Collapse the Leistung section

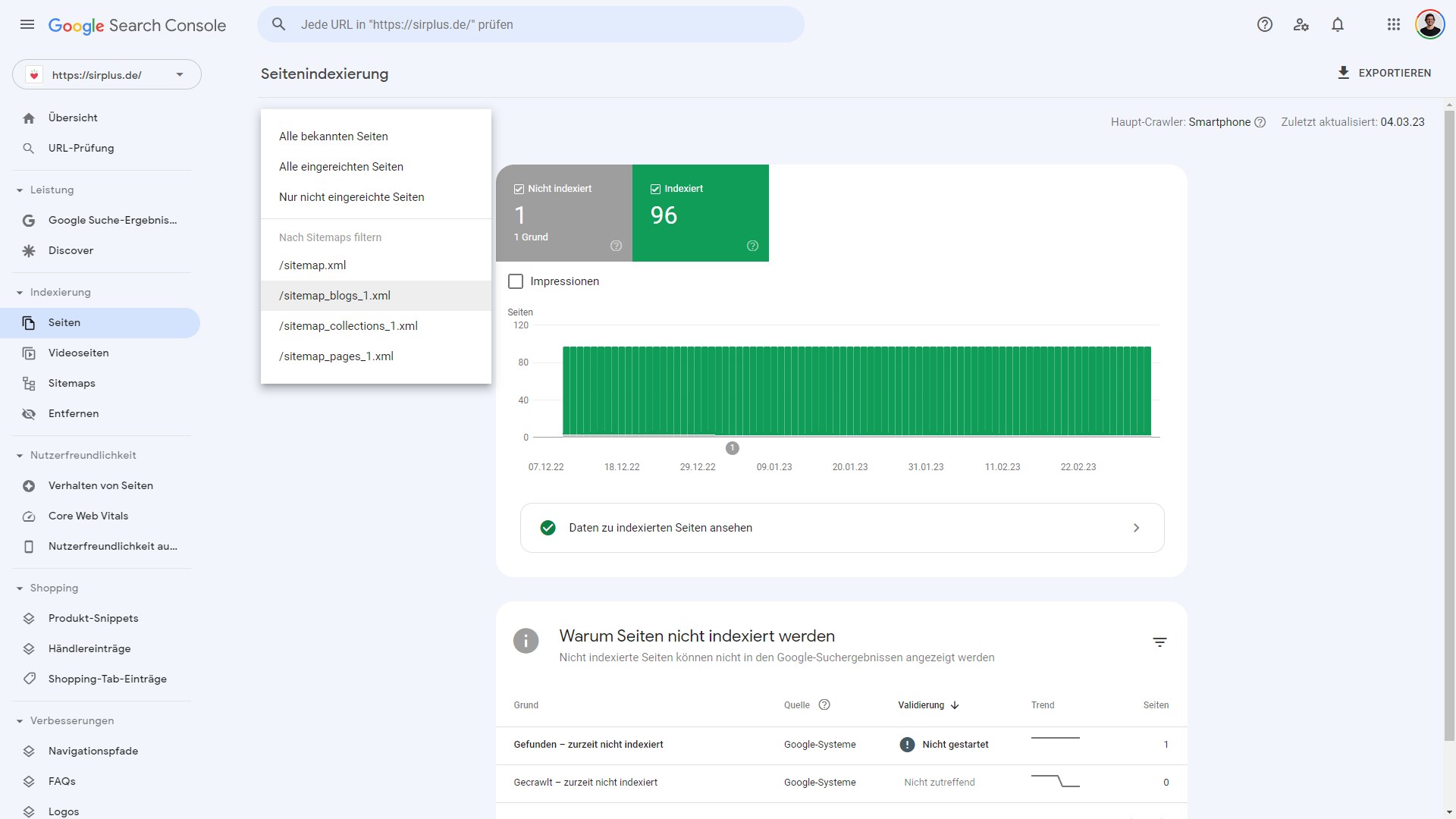(x=20, y=190)
